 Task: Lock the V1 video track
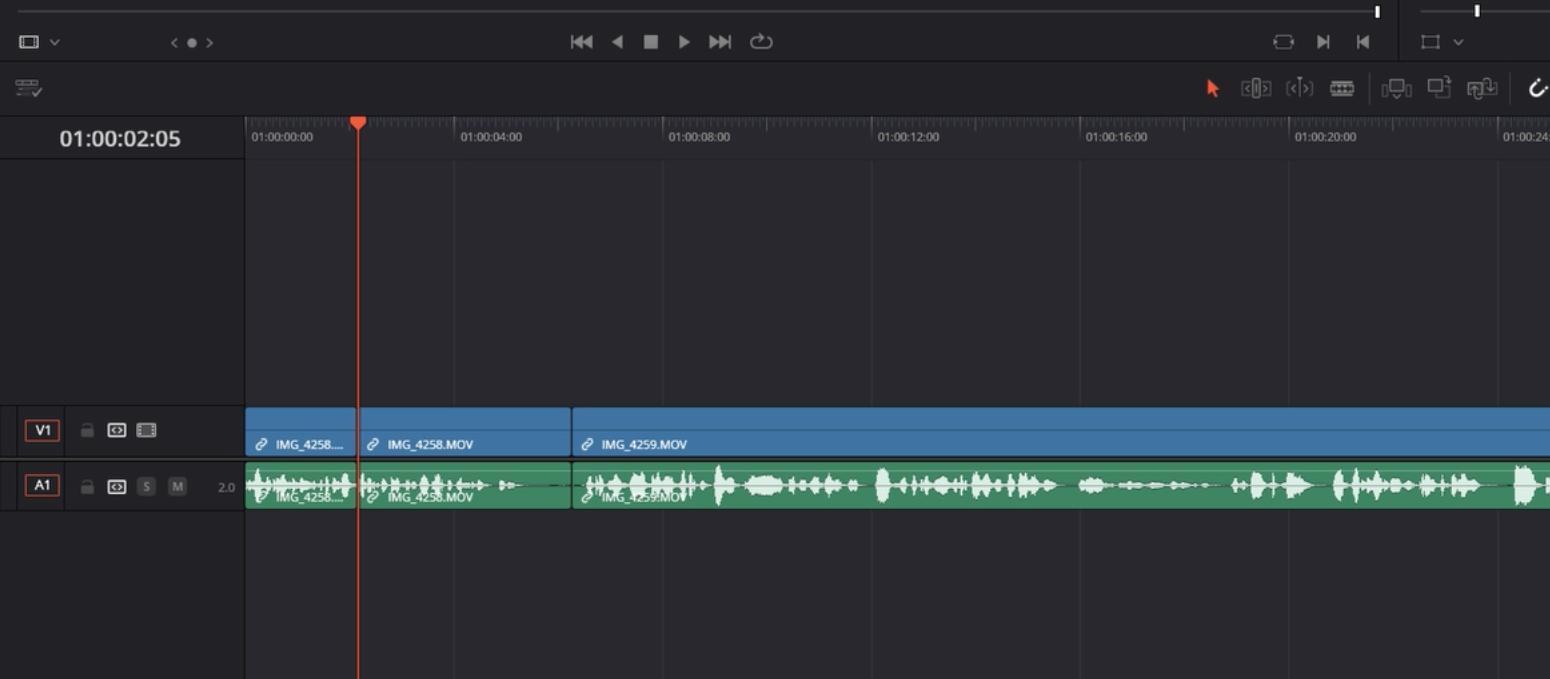[x=87, y=431]
